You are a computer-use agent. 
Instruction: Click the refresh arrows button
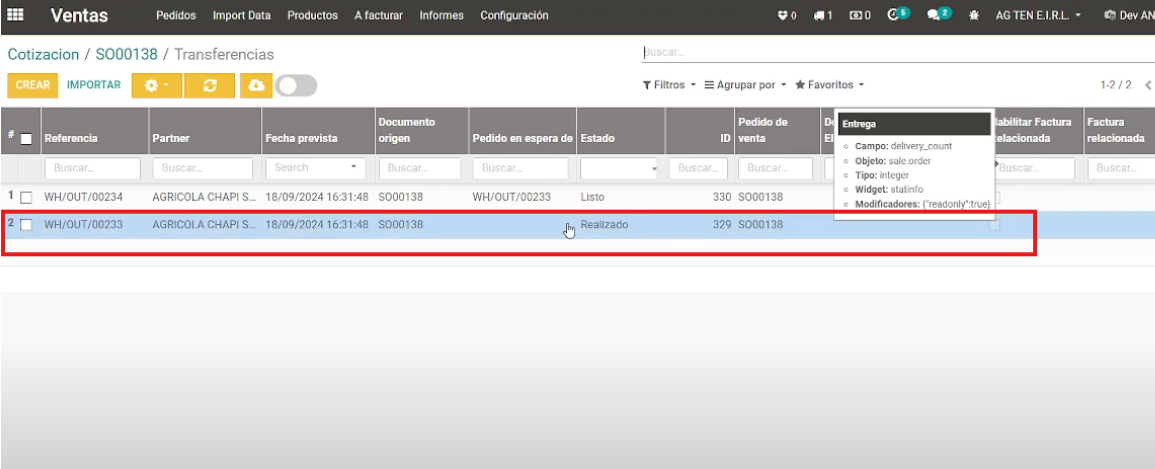tap(209, 85)
